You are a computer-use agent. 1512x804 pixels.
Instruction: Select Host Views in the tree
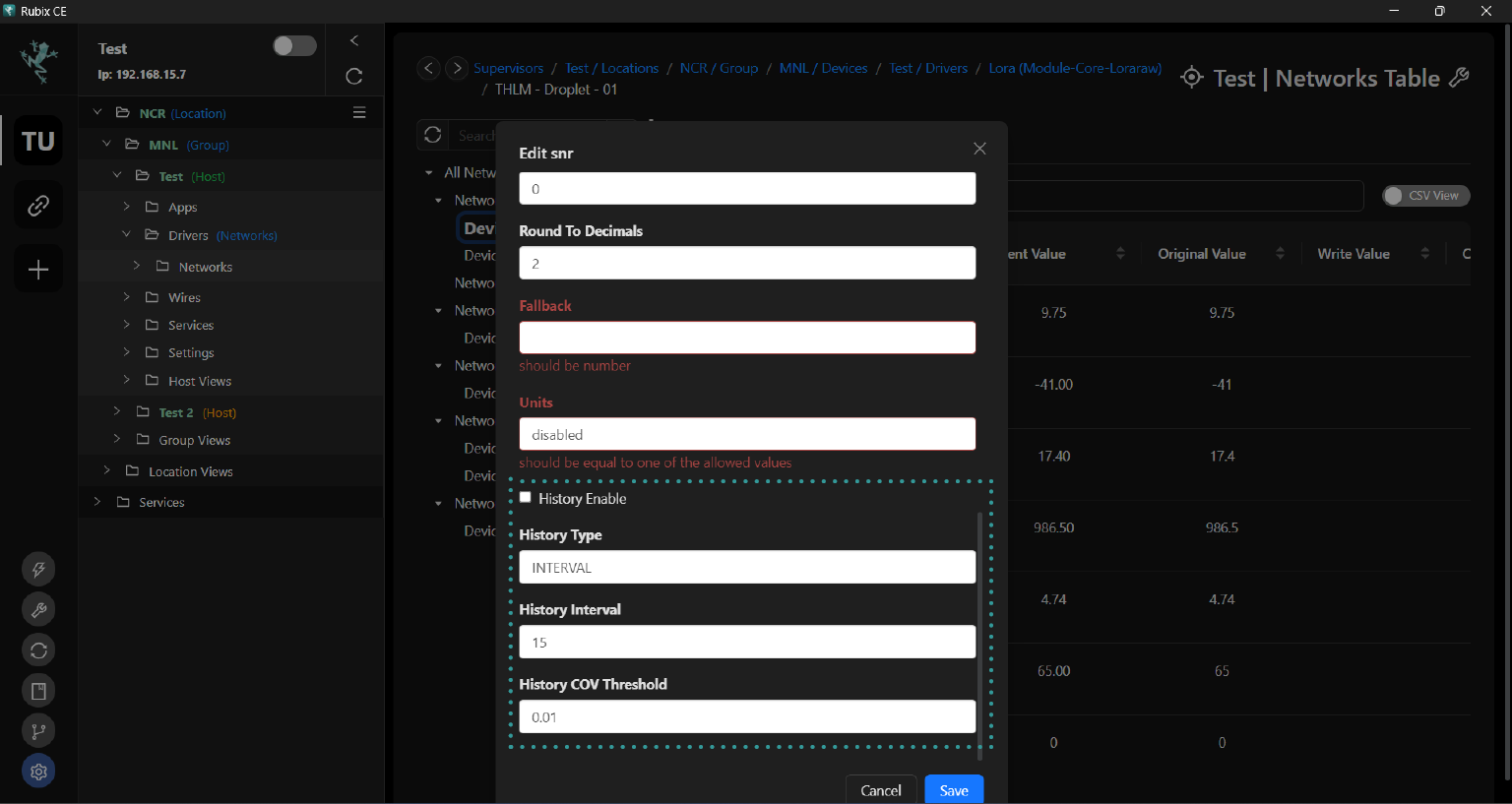pyautogui.click(x=200, y=381)
